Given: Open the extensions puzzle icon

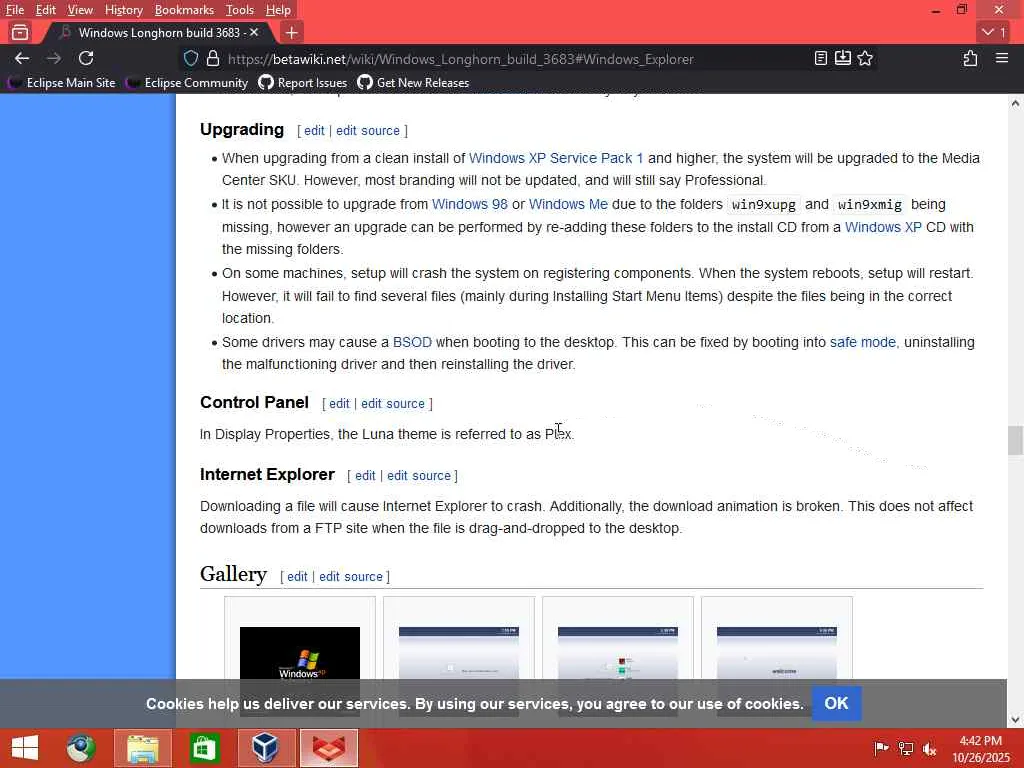Looking at the screenshot, I should 970,58.
